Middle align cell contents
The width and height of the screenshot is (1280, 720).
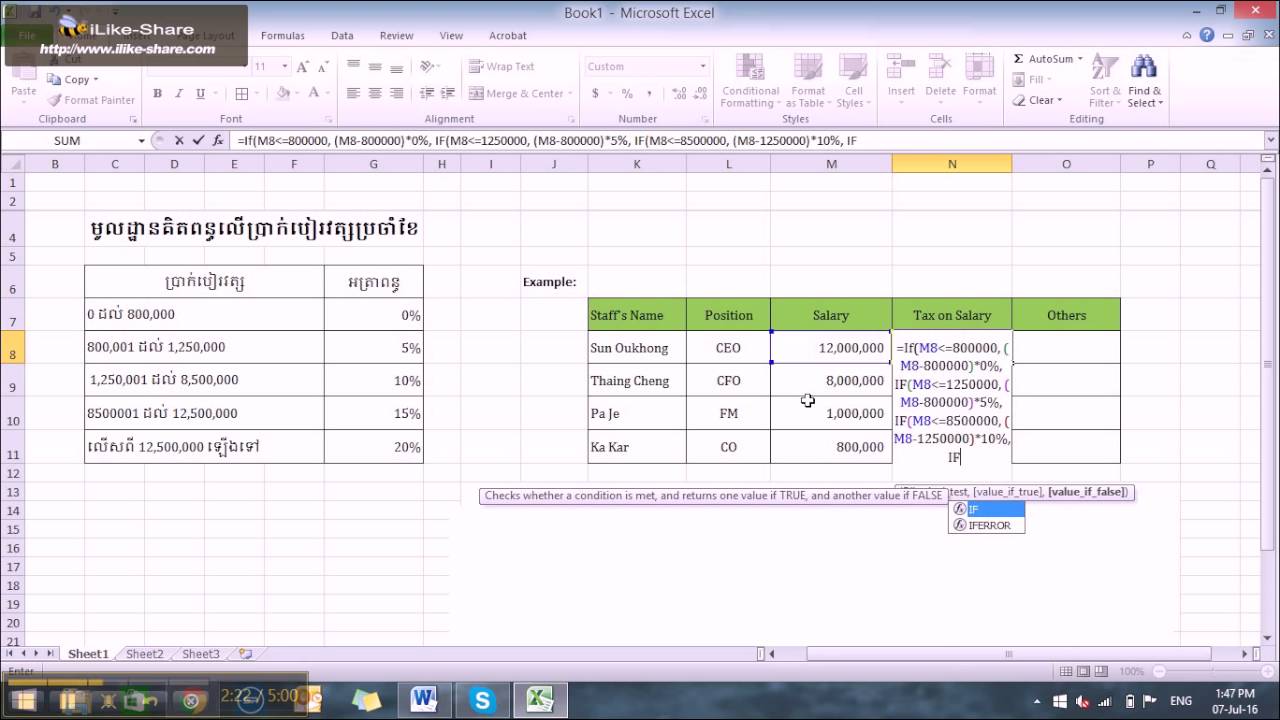[x=375, y=66]
